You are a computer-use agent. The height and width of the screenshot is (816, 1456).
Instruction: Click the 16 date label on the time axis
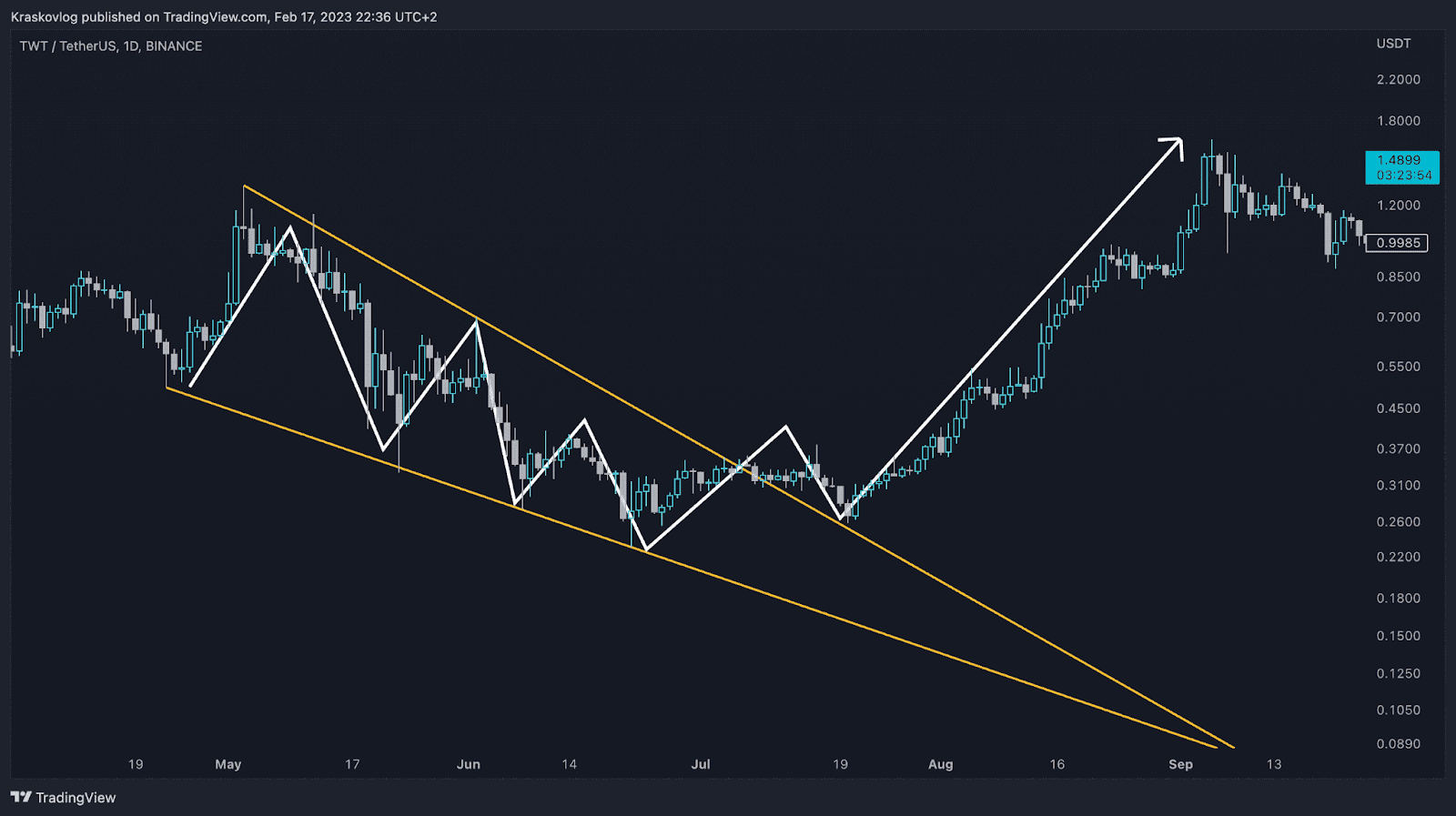(x=1057, y=765)
